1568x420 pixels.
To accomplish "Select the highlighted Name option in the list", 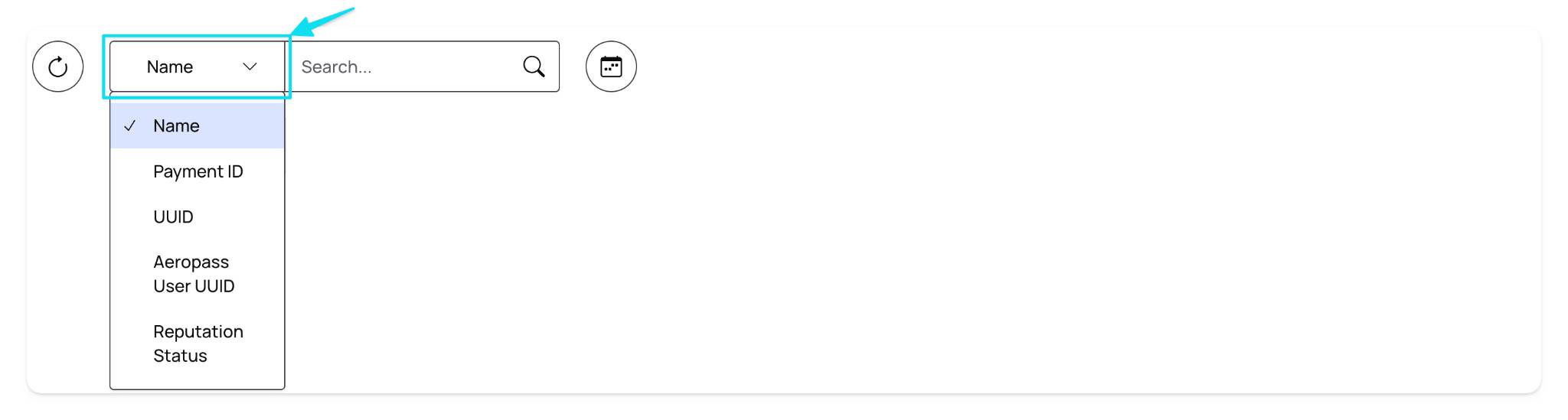I will coord(198,125).
